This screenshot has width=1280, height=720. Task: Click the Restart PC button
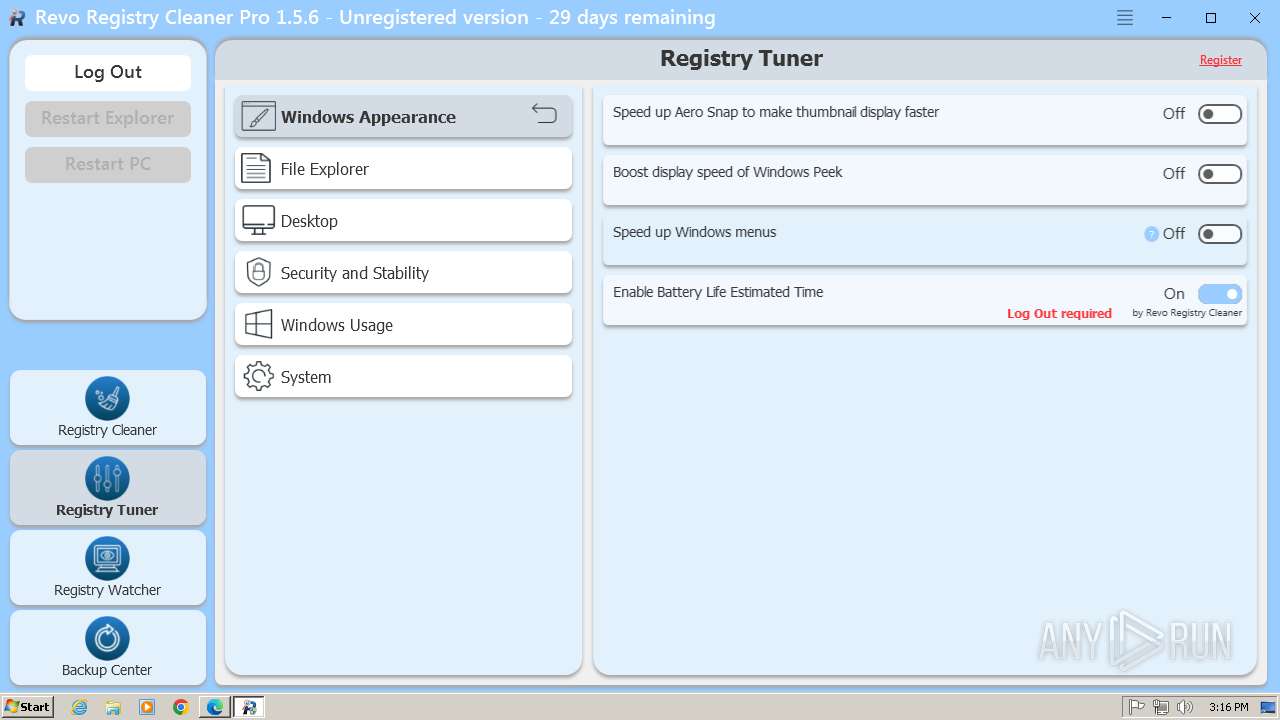pyautogui.click(x=108, y=164)
